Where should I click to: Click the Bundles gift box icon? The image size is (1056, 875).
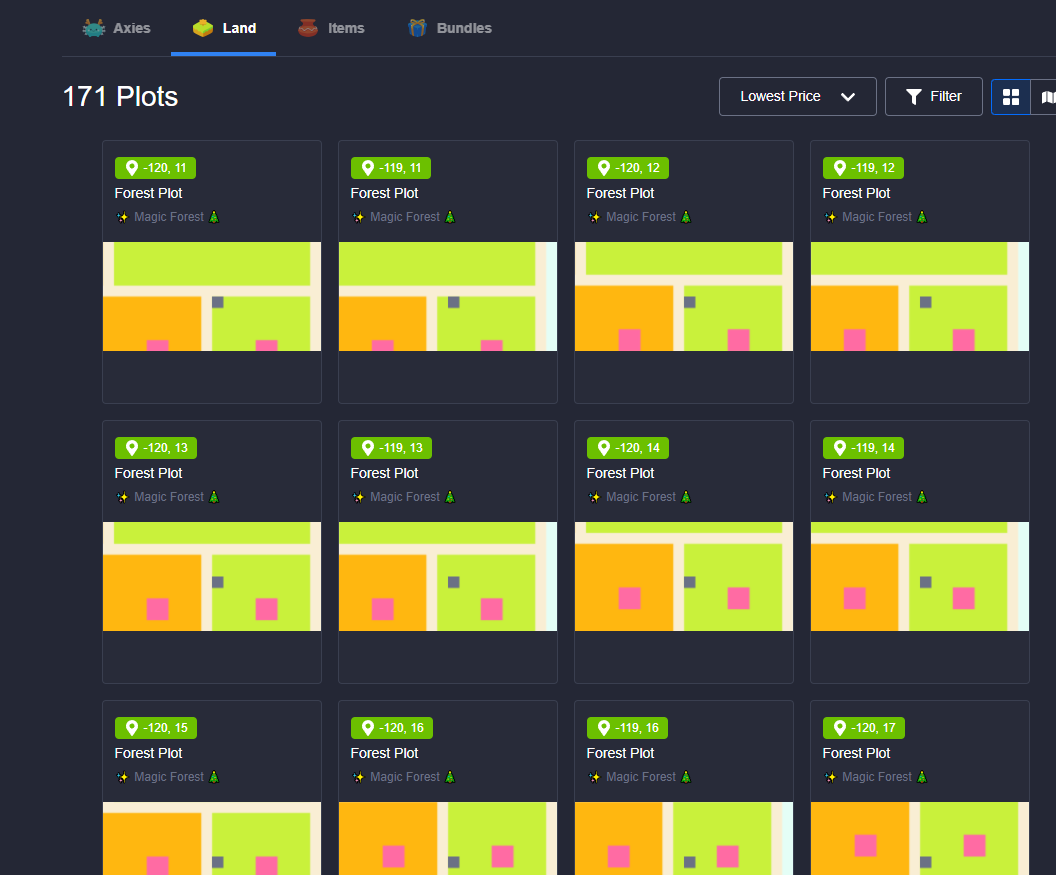(418, 28)
